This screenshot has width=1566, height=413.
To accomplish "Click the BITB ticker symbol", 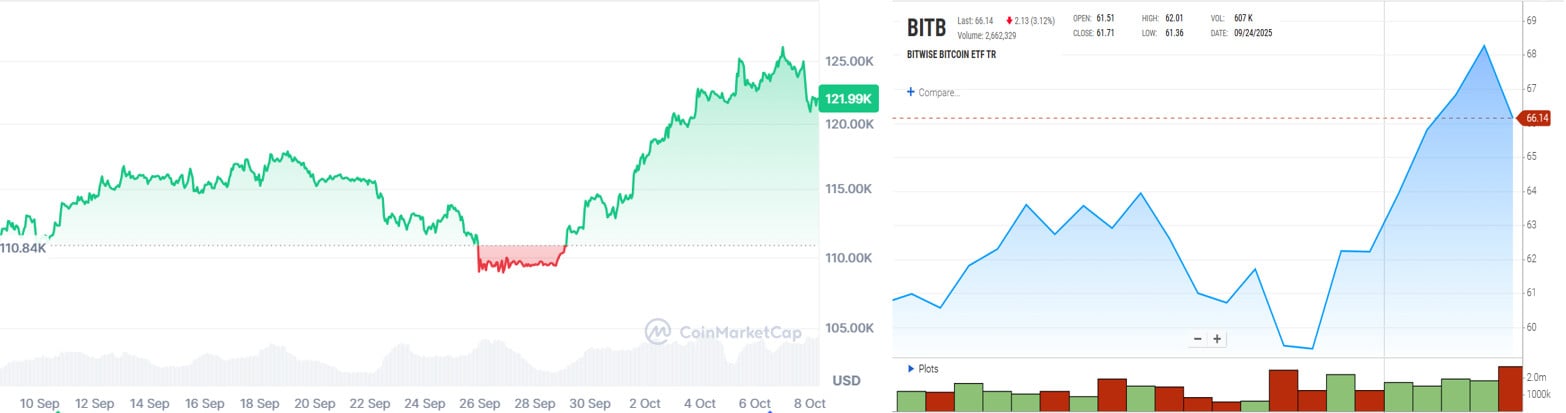I will [925, 27].
